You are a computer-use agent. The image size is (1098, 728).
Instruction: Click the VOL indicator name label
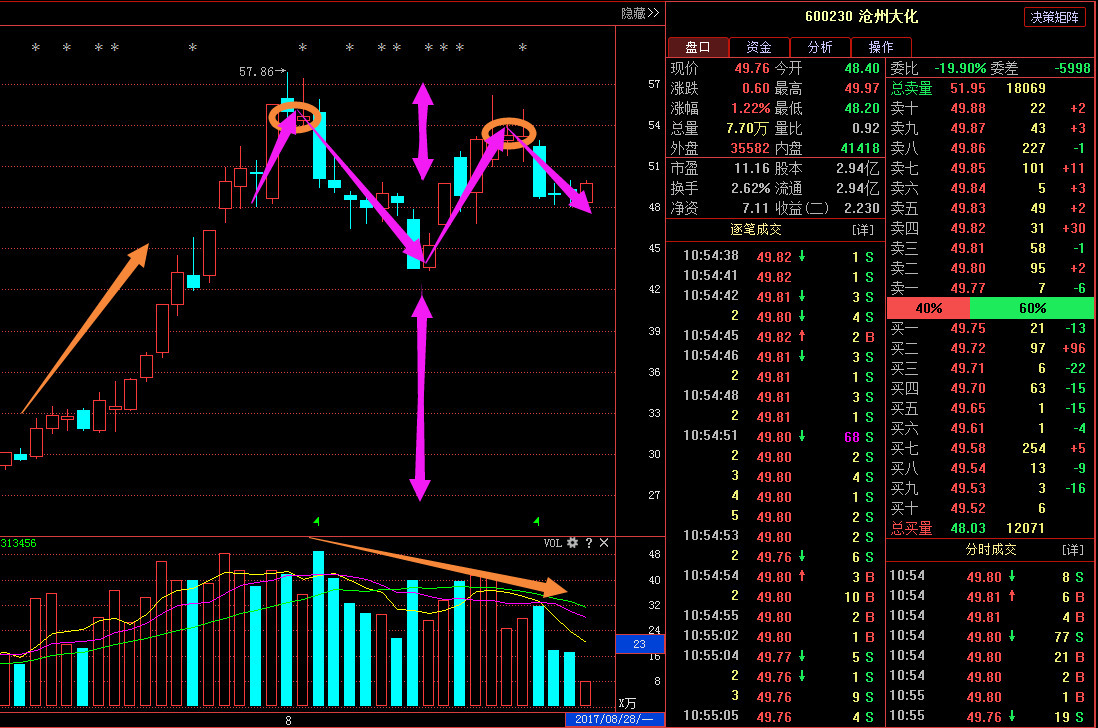coord(553,543)
